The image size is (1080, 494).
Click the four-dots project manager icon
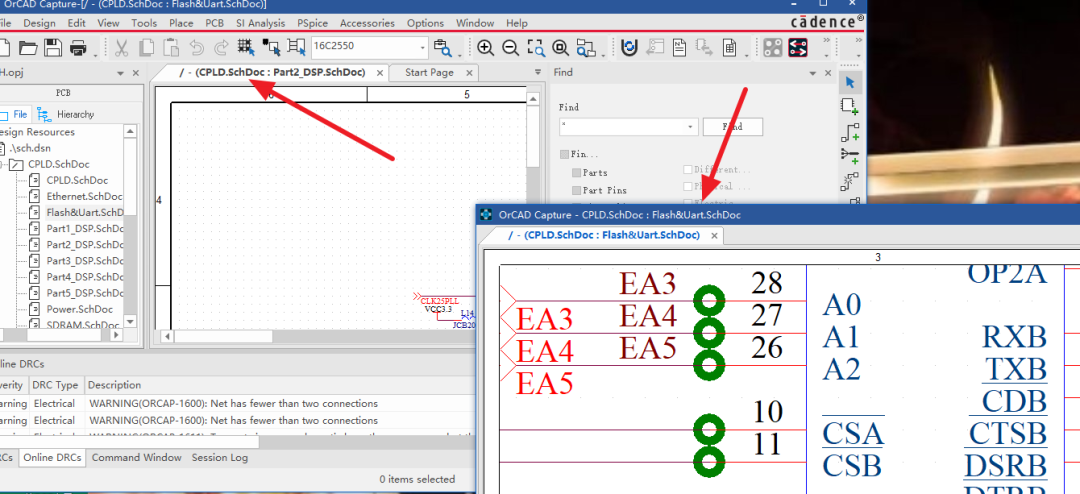[773, 48]
